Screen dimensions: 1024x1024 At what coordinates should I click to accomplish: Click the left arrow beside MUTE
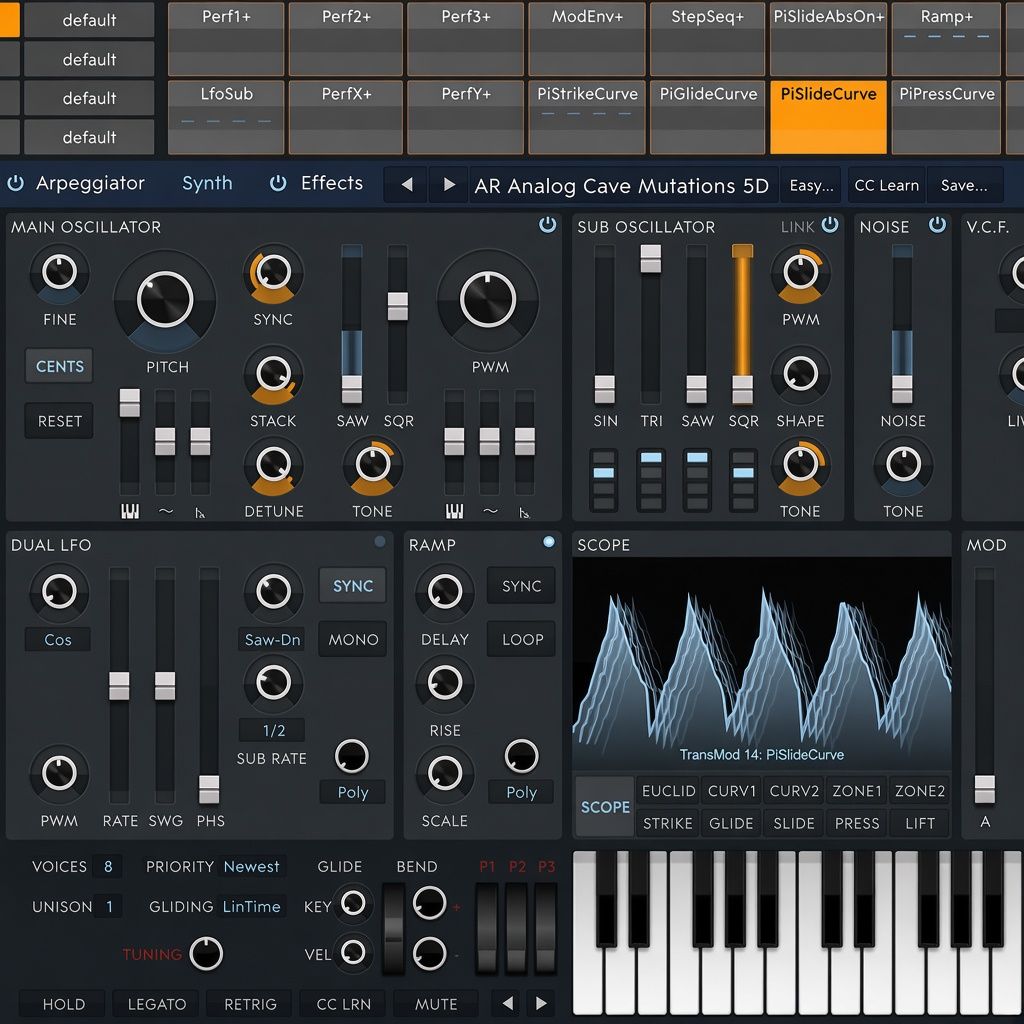click(x=507, y=1003)
